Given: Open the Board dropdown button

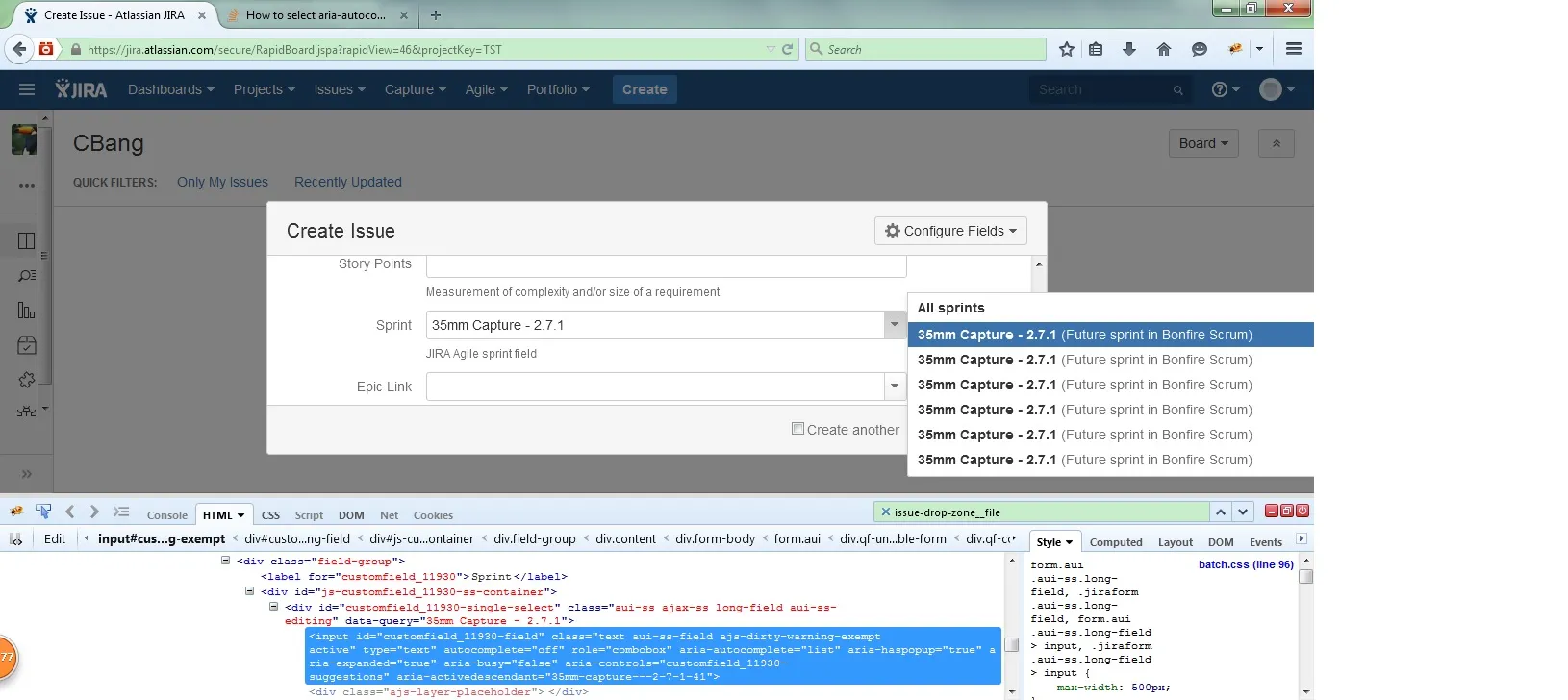Looking at the screenshot, I should point(1203,143).
